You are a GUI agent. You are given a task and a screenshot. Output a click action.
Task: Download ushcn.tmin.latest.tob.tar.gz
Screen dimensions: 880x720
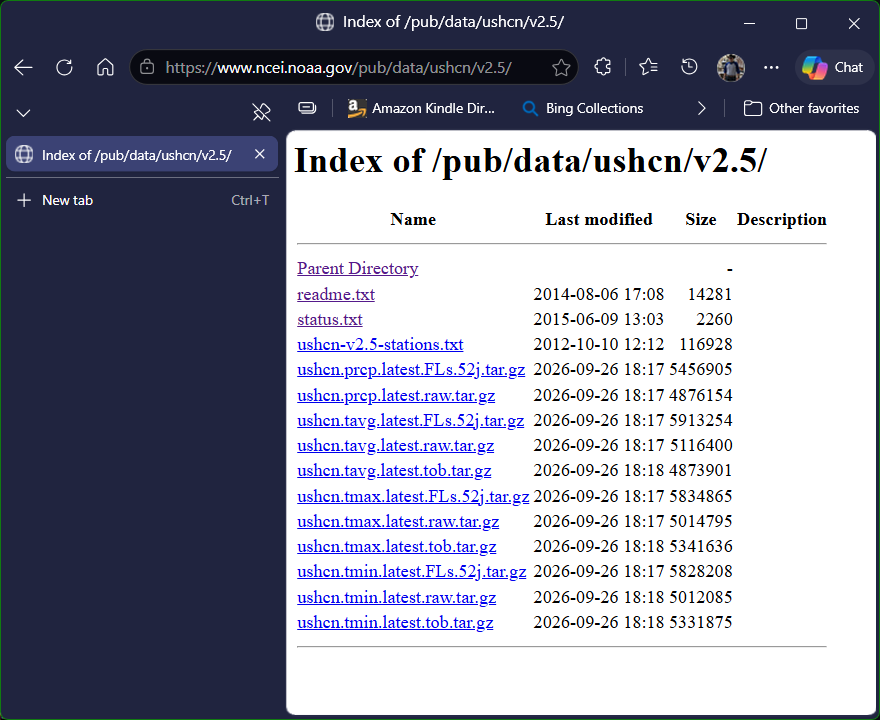click(x=395, y=622)
